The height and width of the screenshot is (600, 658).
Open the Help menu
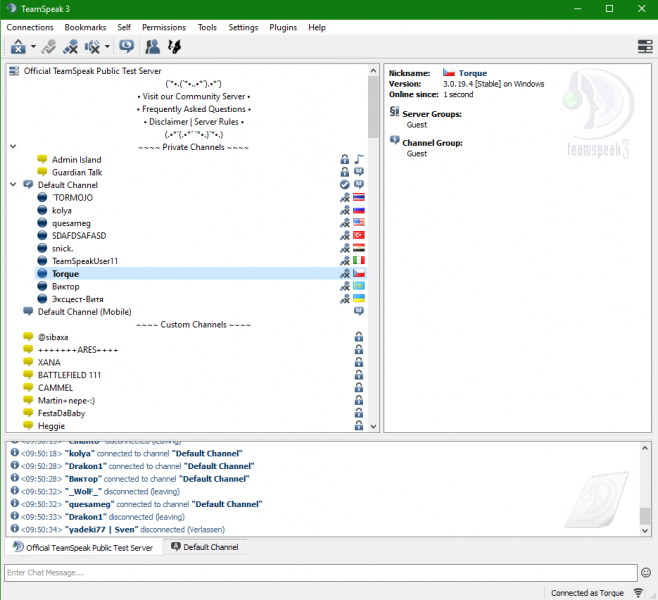[317, 27]
